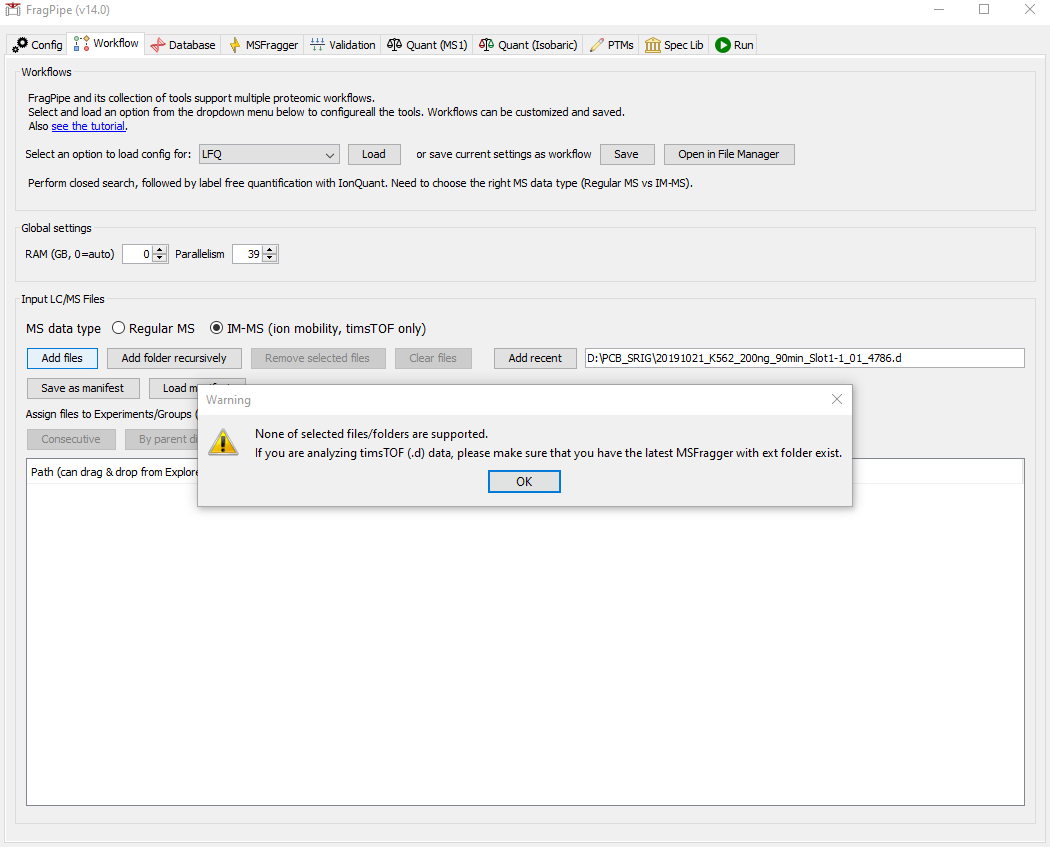
Task: Select the IM-MS radio button
Action: (216, 327)
